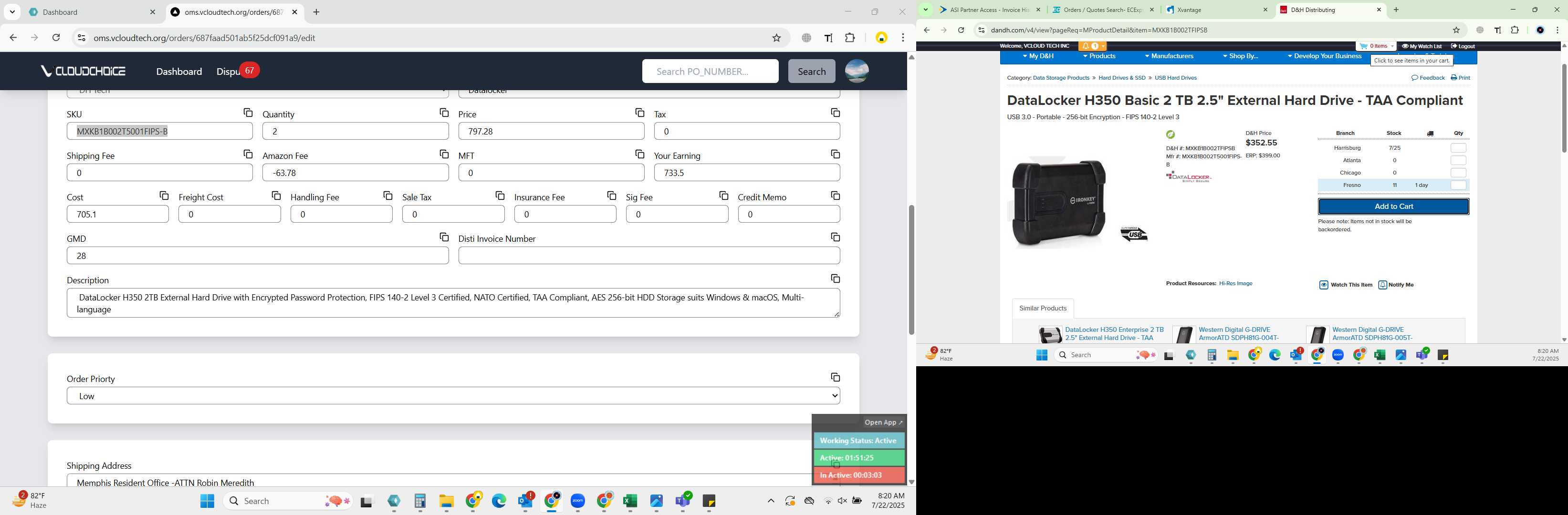Click the Print link on D&H
Screen dimensions: 1568x515
pyautogui.click(x=1460, y=78)
